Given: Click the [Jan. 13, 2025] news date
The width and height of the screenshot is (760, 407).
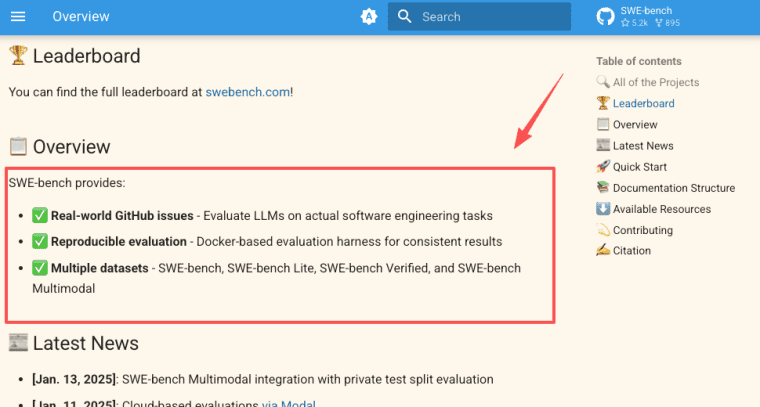Looking at the screenshot, I should point(74,379).
